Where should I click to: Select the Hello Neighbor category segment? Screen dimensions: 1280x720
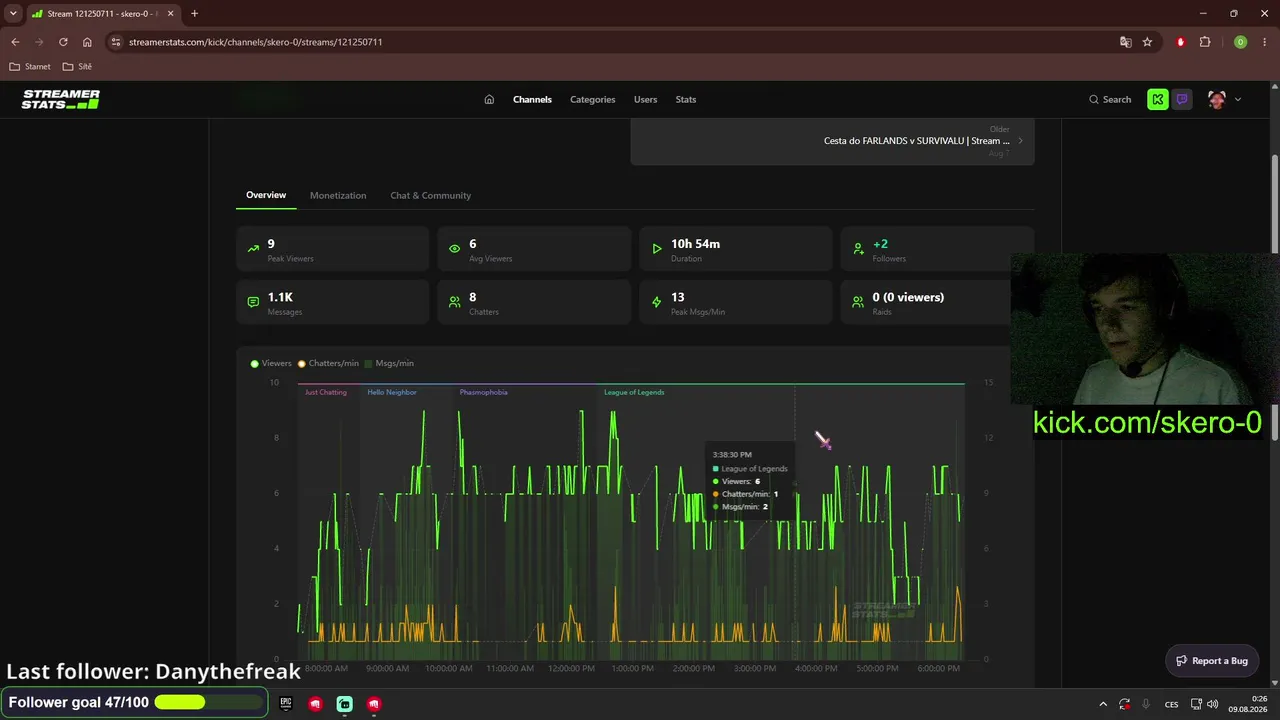[392, 392]
